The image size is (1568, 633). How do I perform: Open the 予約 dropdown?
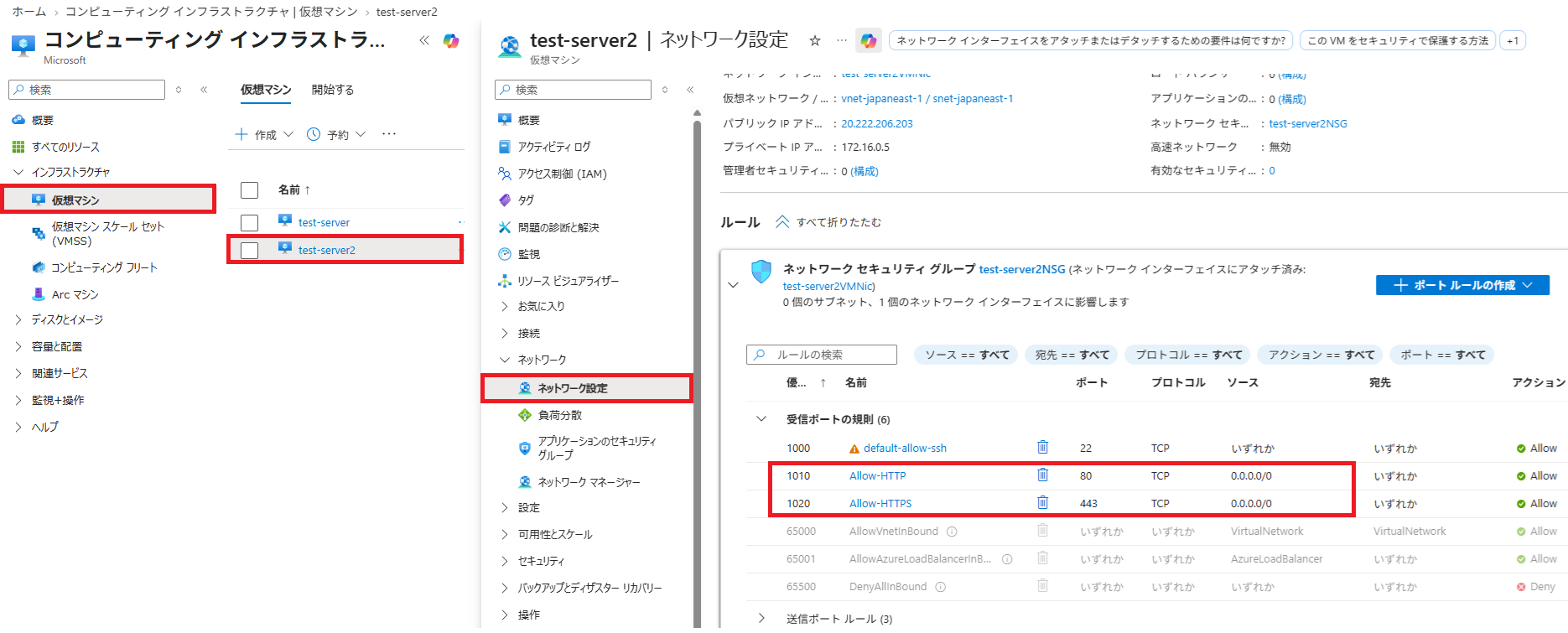336,134
